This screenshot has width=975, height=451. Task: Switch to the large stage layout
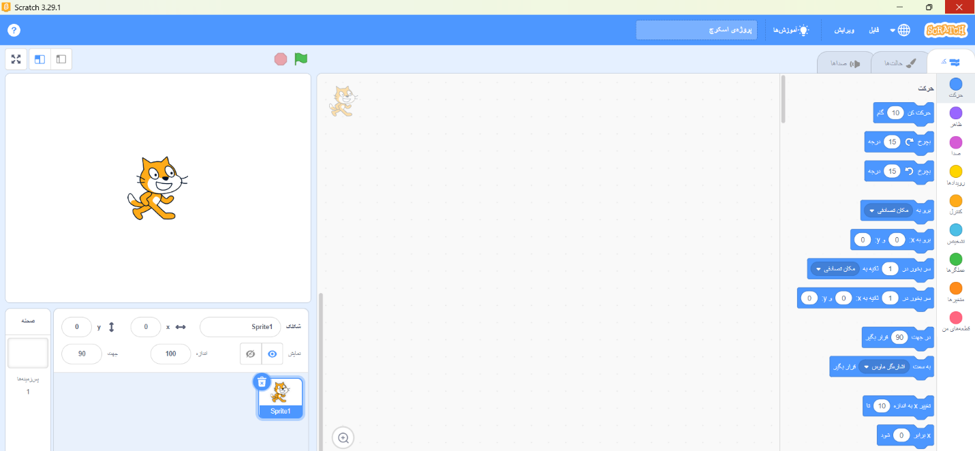(40, 59)
